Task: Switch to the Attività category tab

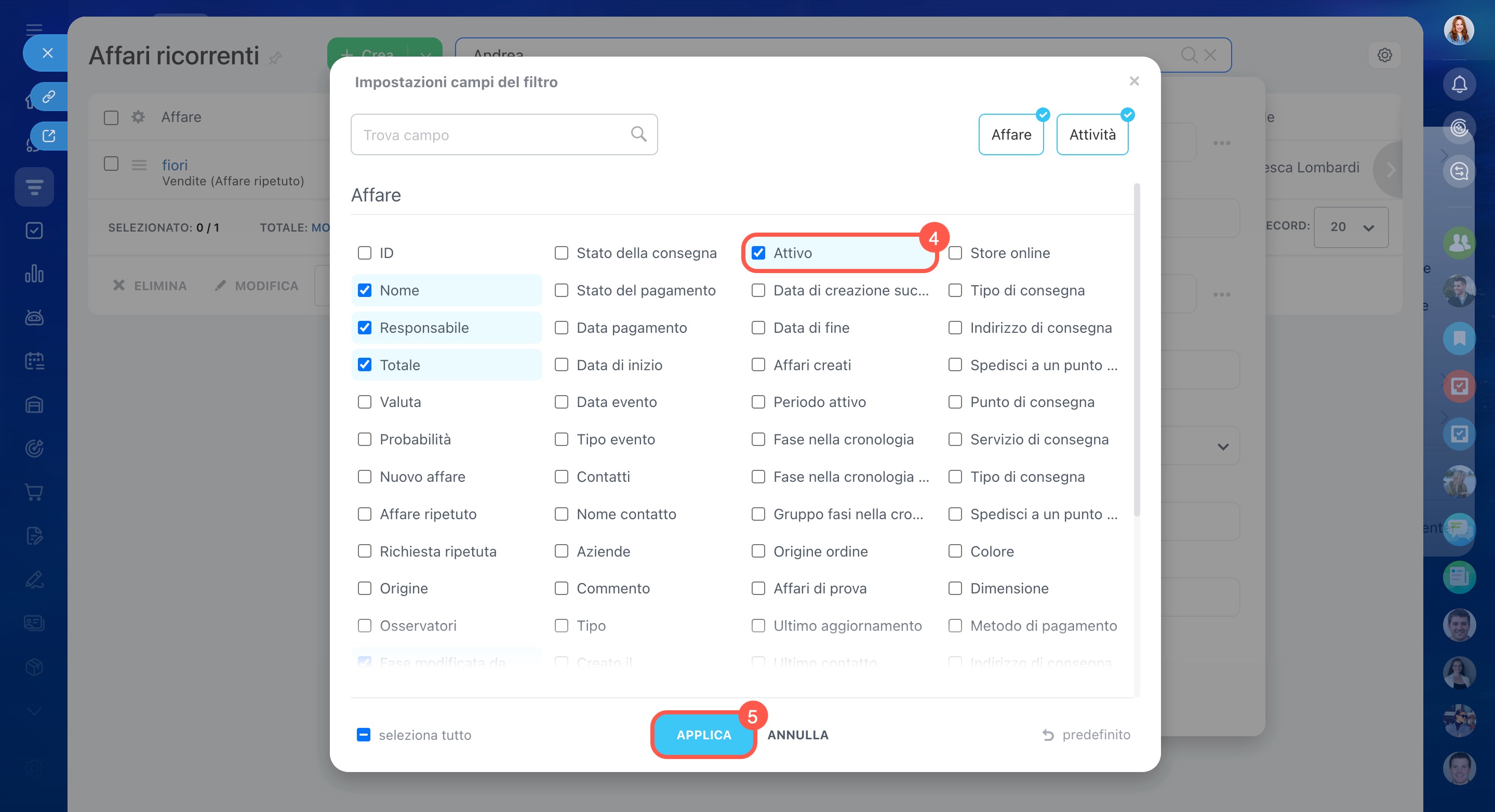Action: pyautogui.click(x=1092, y=134)
